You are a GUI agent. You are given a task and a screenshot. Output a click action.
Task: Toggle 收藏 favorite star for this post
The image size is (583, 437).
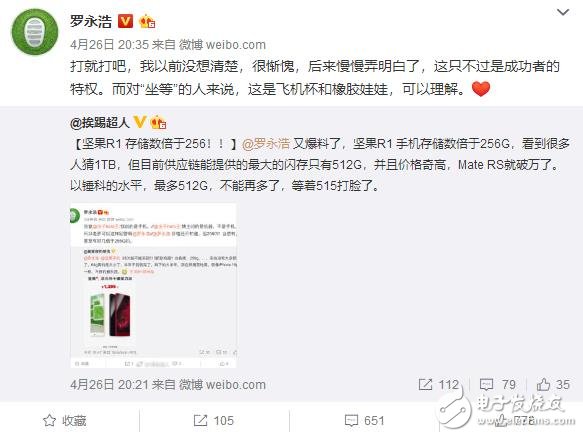point(65,421)
